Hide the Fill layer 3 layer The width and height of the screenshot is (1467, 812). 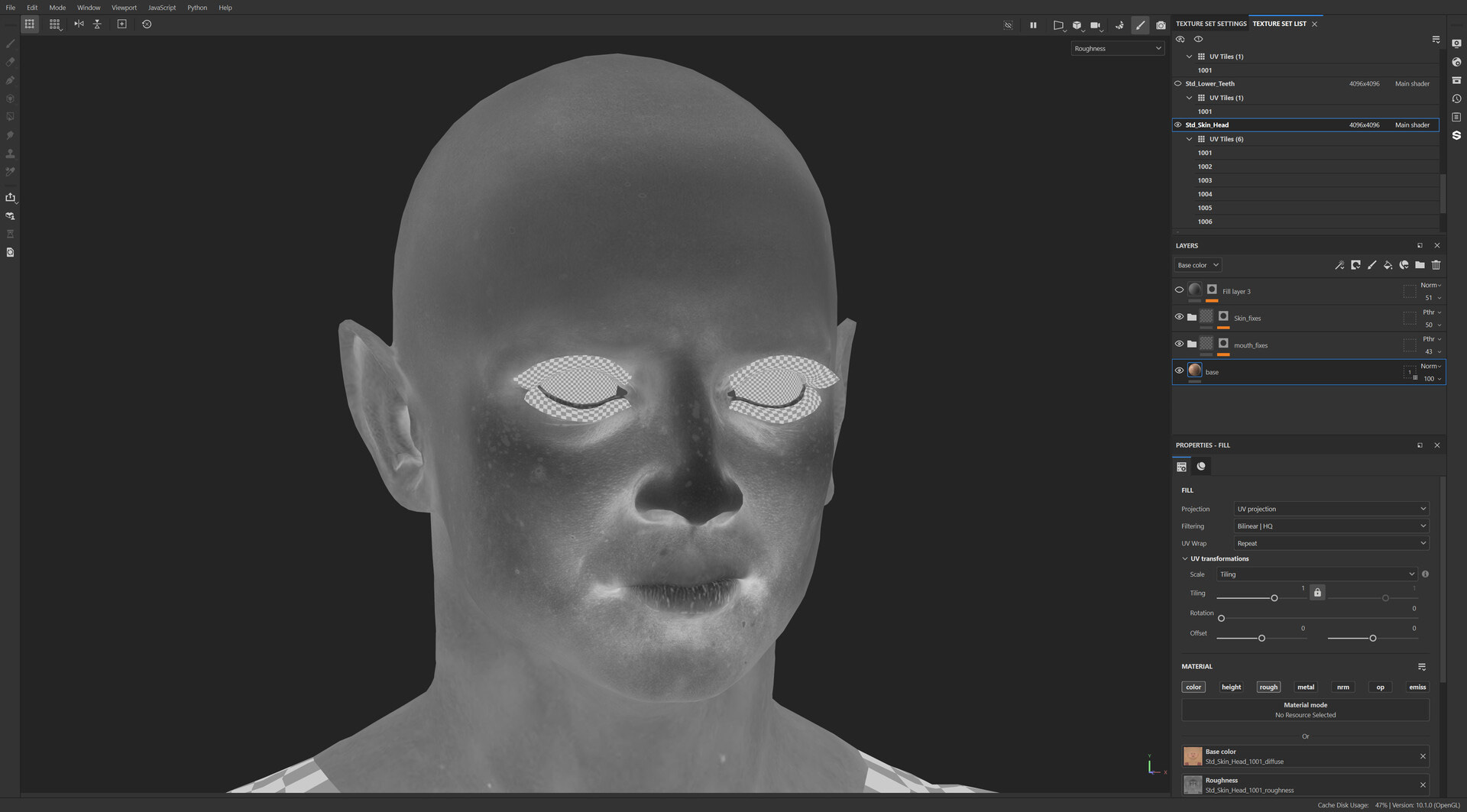(x=1179, y=290)
